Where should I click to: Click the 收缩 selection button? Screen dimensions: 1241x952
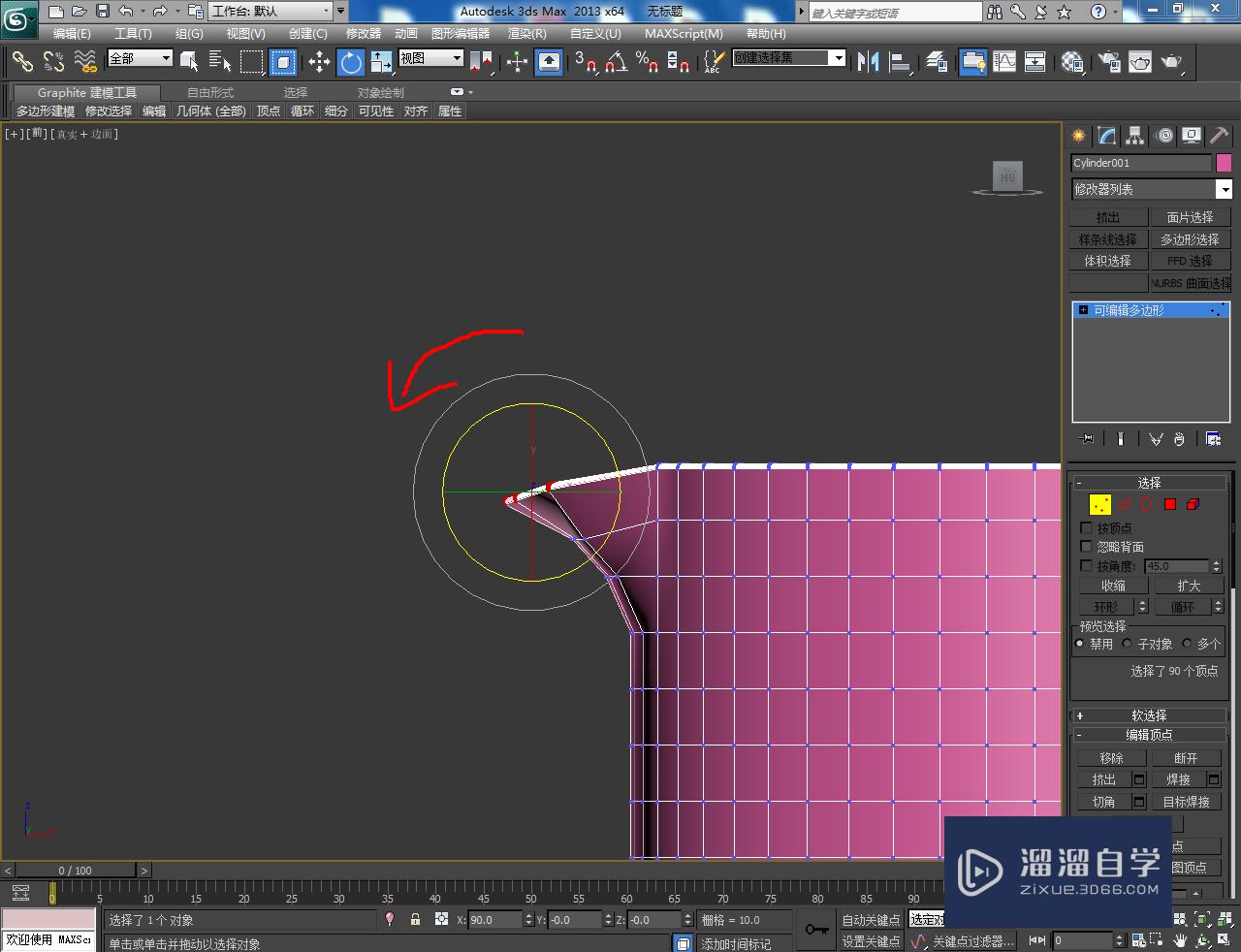click(x=1113, y=586)
